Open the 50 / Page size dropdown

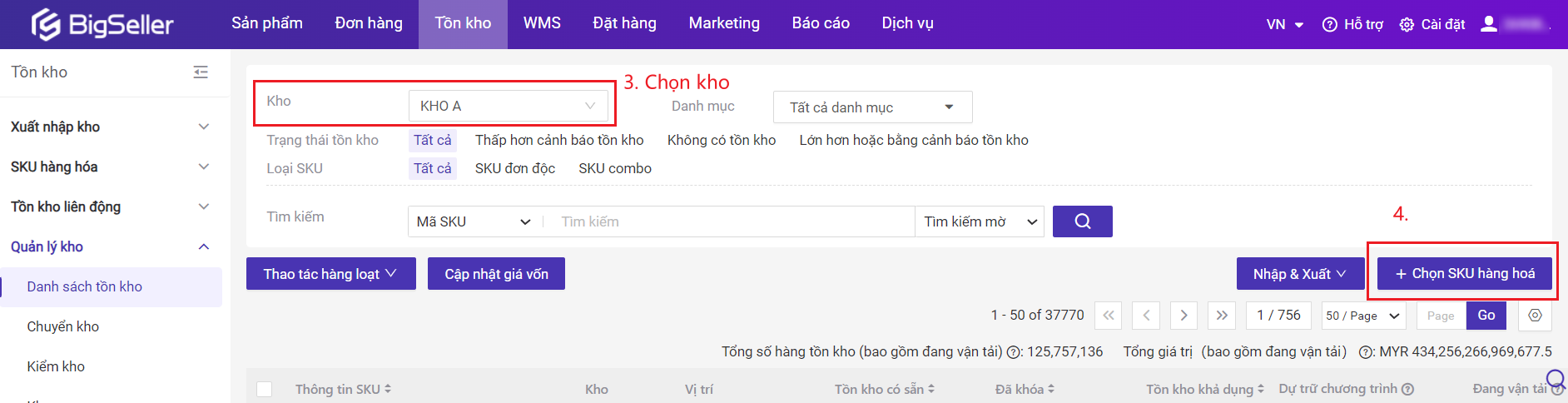(x=1364, y=316)
